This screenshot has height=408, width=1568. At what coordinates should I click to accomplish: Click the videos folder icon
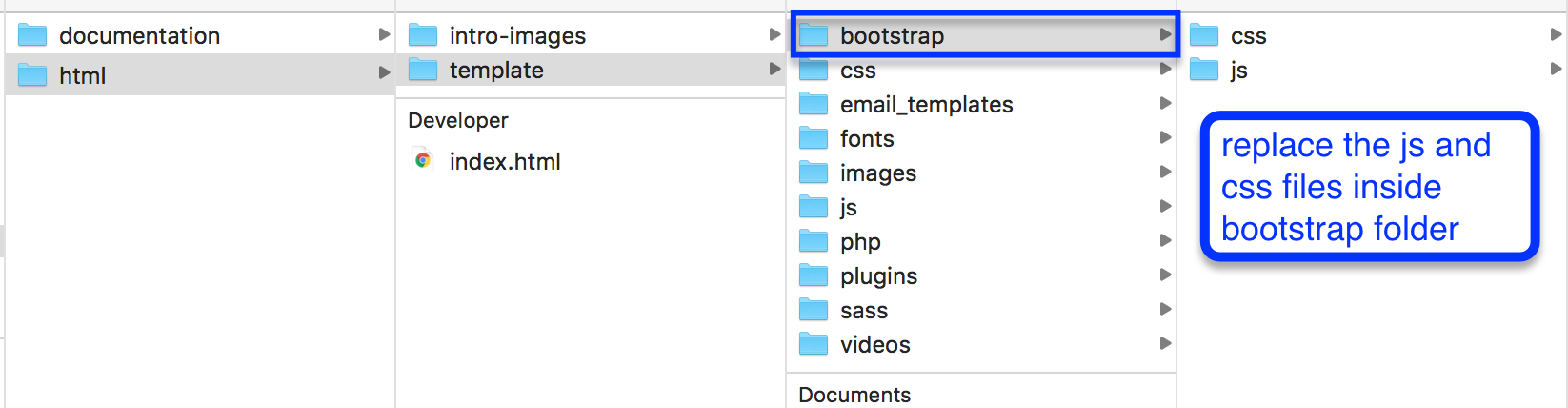814,344
